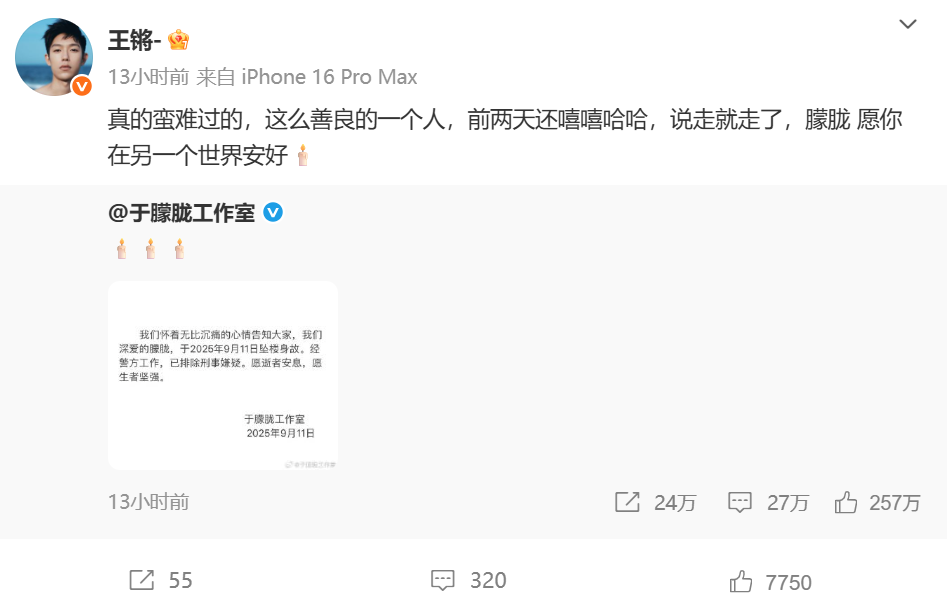The height and width of the screenshot is (607, 947).
Task: Click the three candle emojis in quoted post
Action: pyautogui.click(x=150, y=249)
